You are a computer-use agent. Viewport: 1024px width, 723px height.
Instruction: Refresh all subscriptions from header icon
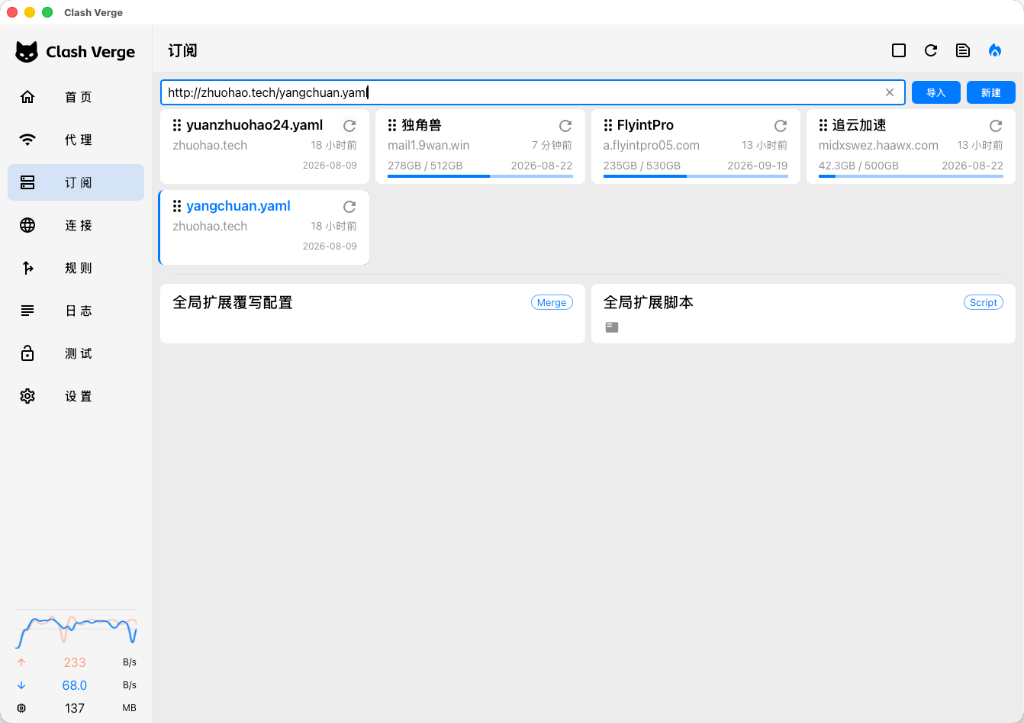pos(931,50)
